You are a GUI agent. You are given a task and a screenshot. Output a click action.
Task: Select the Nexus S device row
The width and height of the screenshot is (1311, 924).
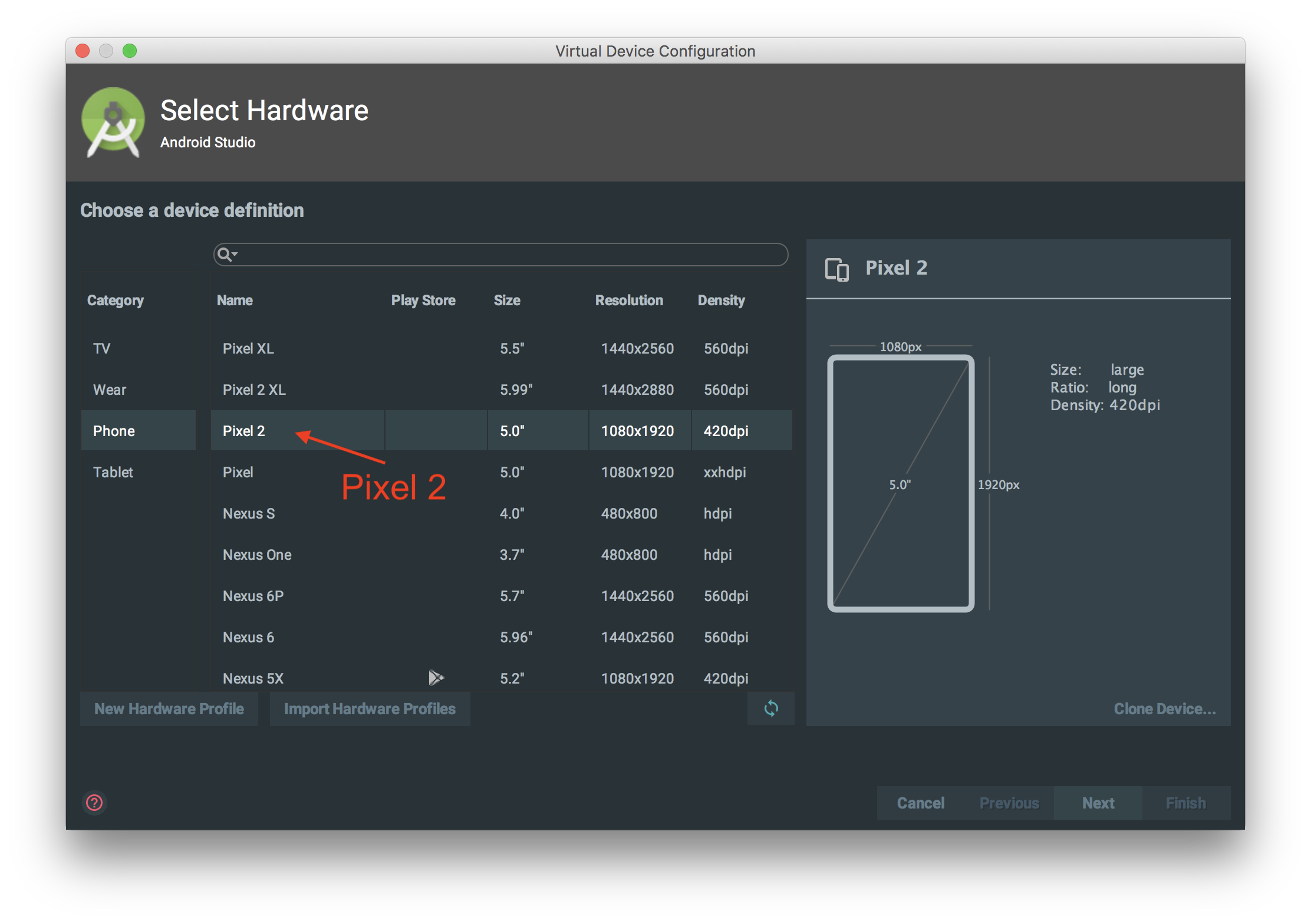[x=501, y=513]
